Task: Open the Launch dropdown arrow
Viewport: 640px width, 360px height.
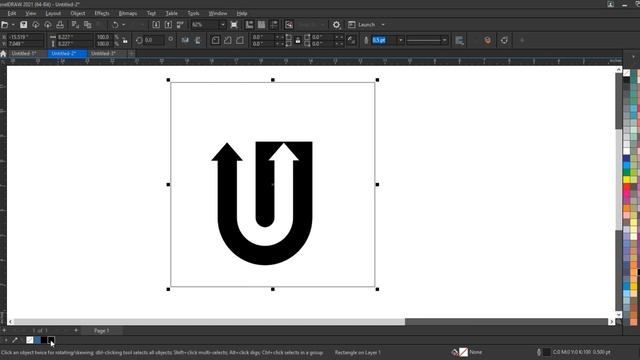Action: coord(383,25)
